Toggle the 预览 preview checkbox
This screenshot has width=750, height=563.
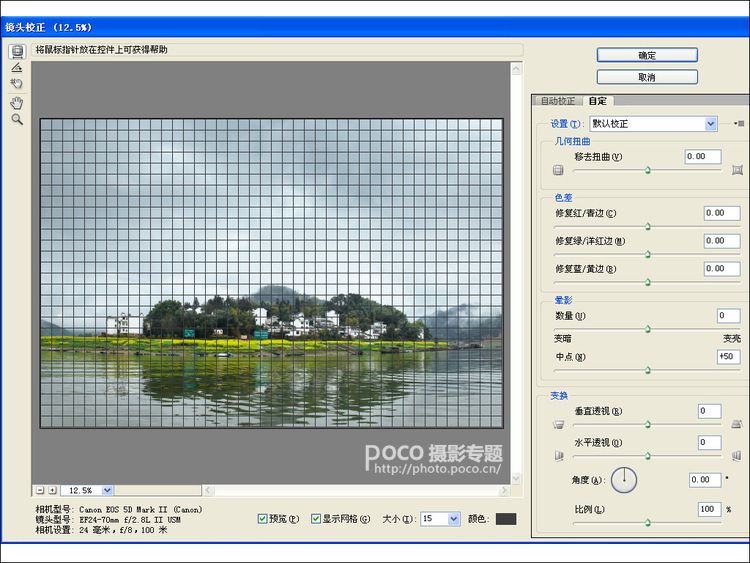[262, 519]
